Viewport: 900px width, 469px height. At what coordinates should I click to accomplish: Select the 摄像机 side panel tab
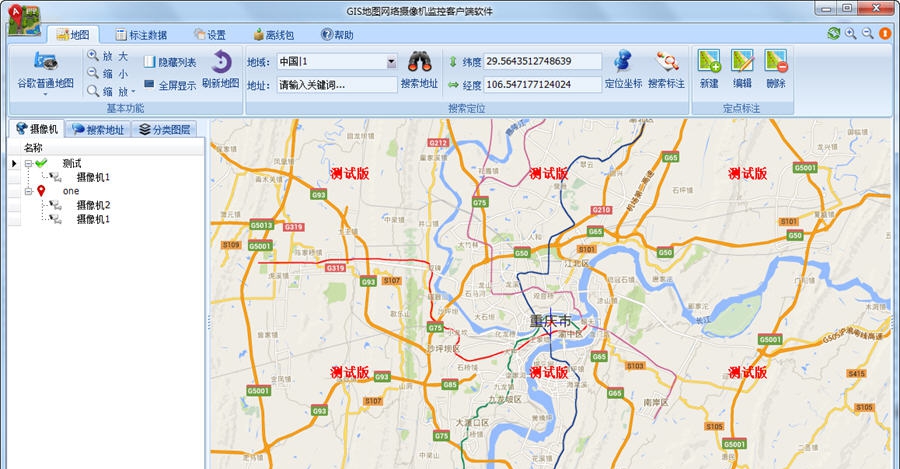pyautogui.click(x=37, y=129)
